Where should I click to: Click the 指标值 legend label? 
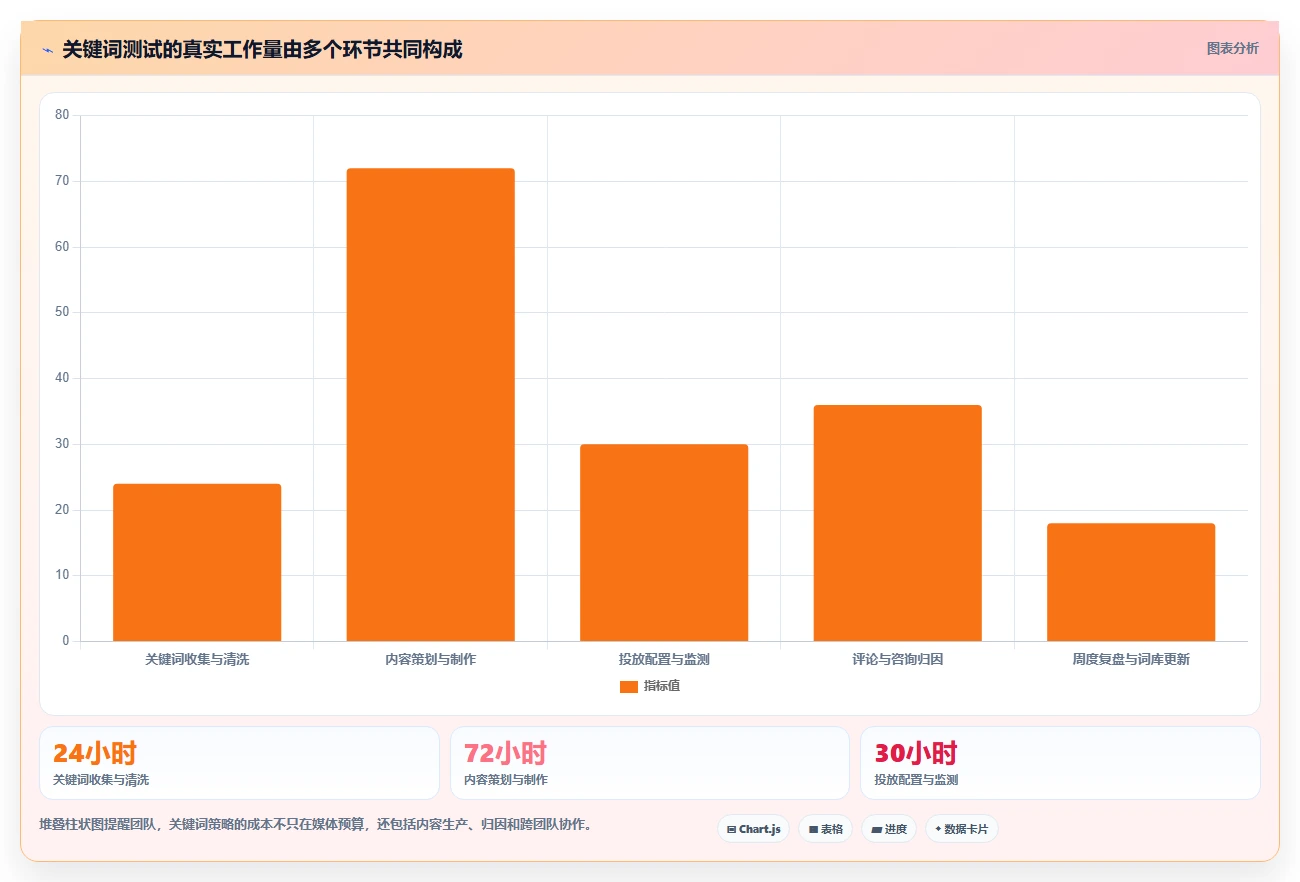[662, 686]
